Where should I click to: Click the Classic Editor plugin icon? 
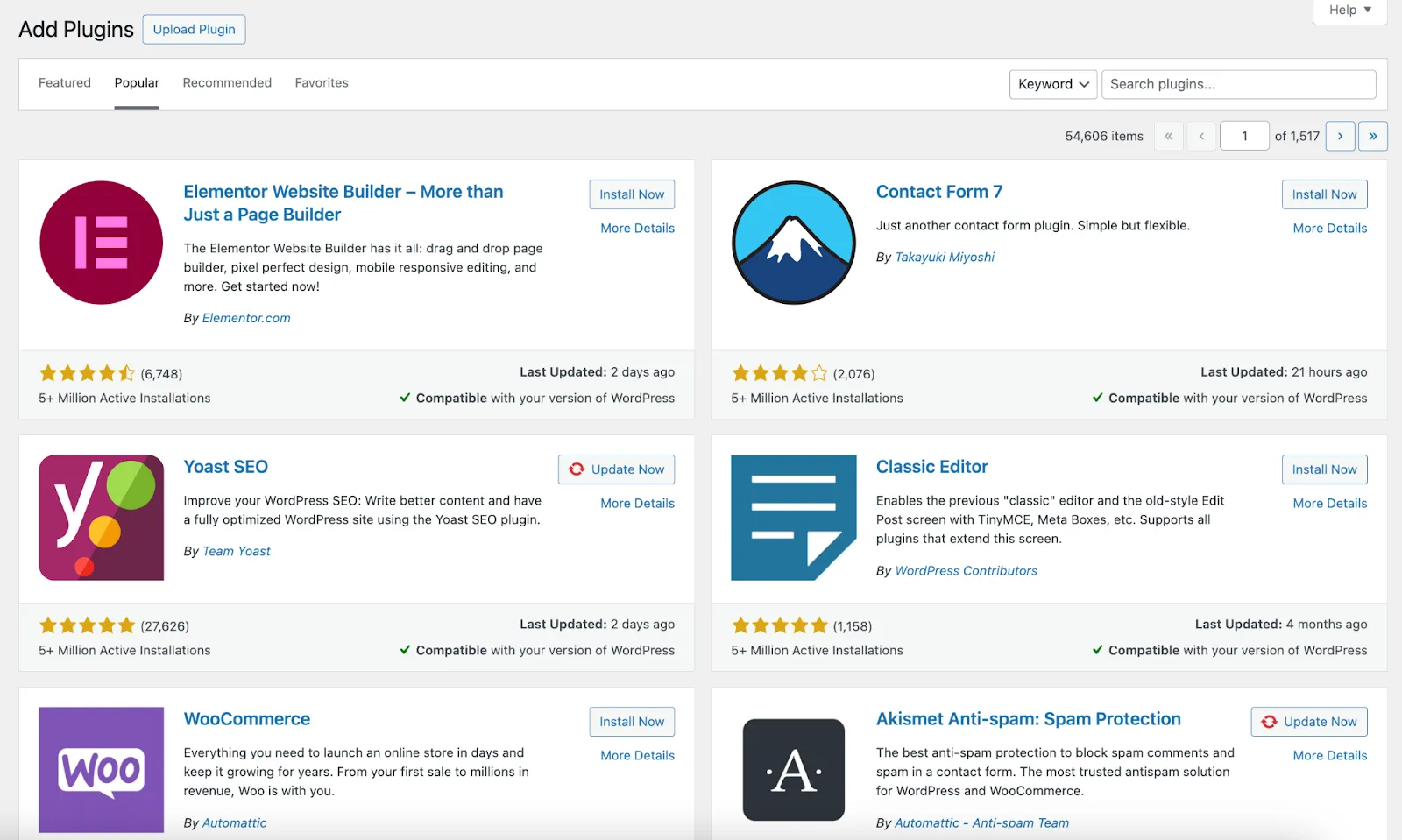tap(794, 518)
